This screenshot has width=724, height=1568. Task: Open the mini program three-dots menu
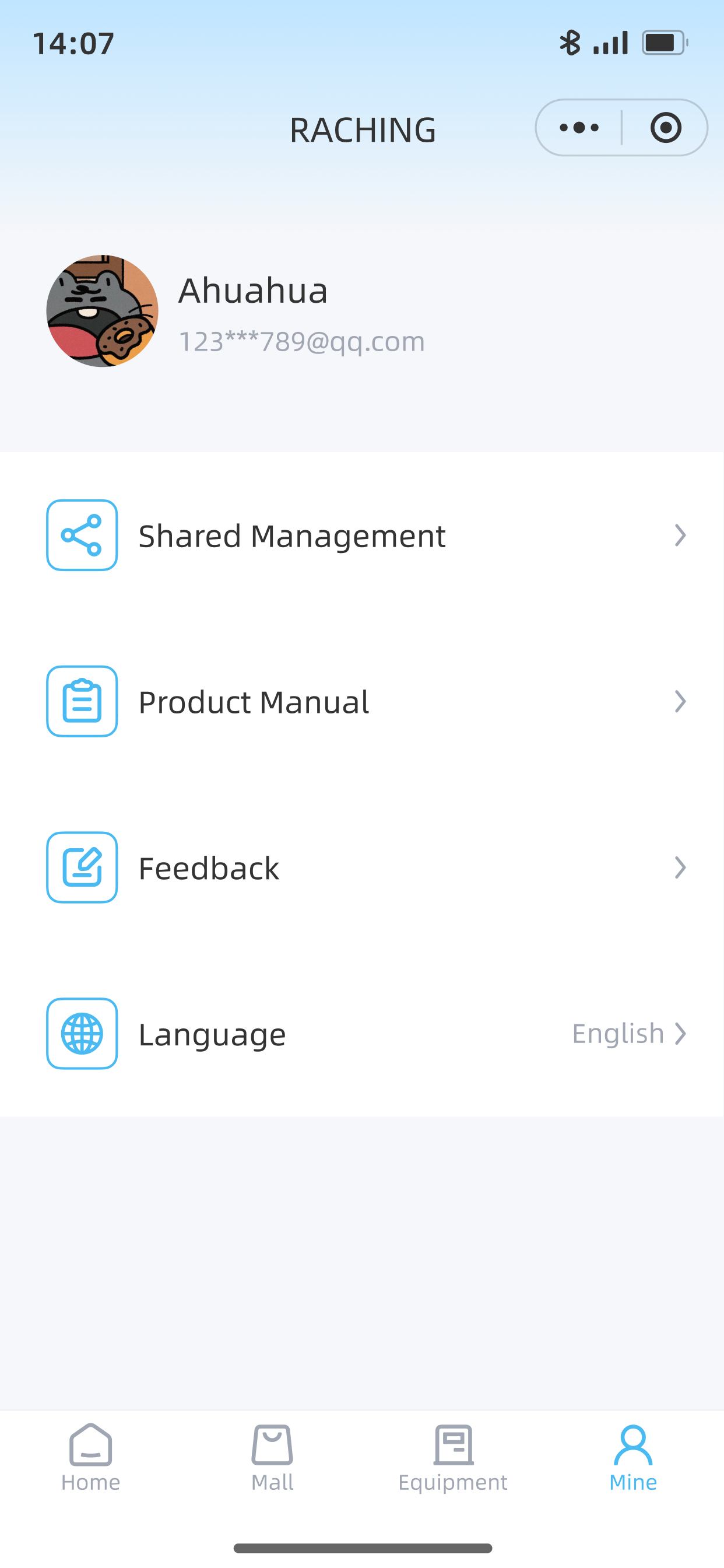coord(579,128)
